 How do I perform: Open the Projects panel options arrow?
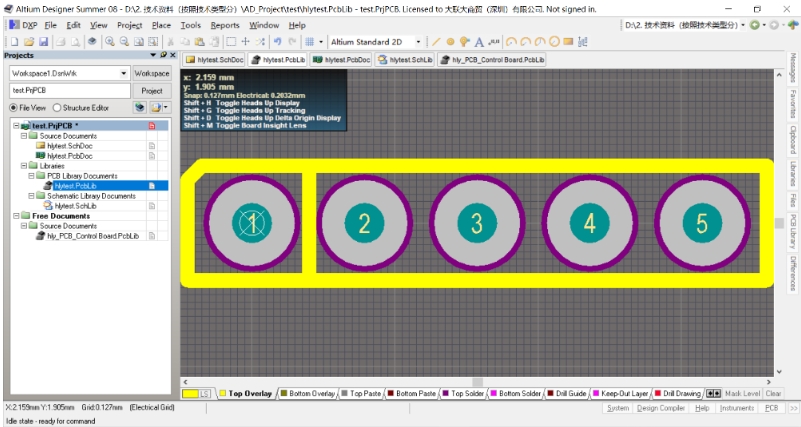[153, 55]
